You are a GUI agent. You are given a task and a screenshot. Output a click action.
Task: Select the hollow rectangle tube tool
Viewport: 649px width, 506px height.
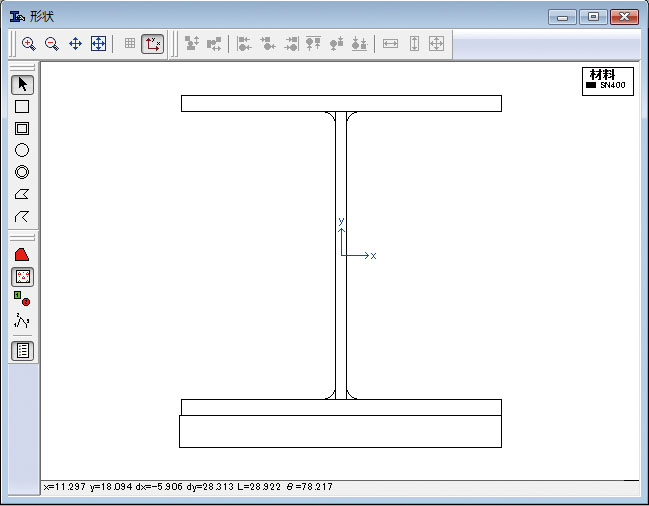click(22, 129)
